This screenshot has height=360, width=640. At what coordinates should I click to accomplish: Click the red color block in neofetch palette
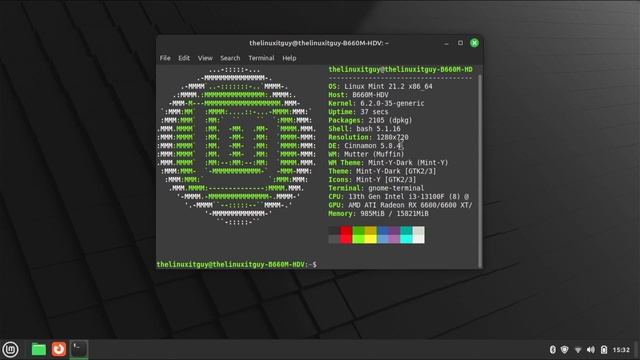[x=346, y=235]
